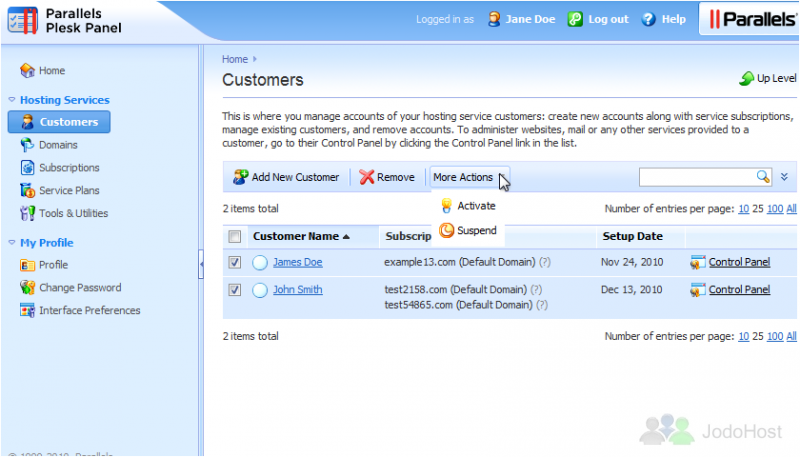Toggle the select-all checkbox in table header
The height and width of the screenshot is (457, 800).
coord(235,236)
